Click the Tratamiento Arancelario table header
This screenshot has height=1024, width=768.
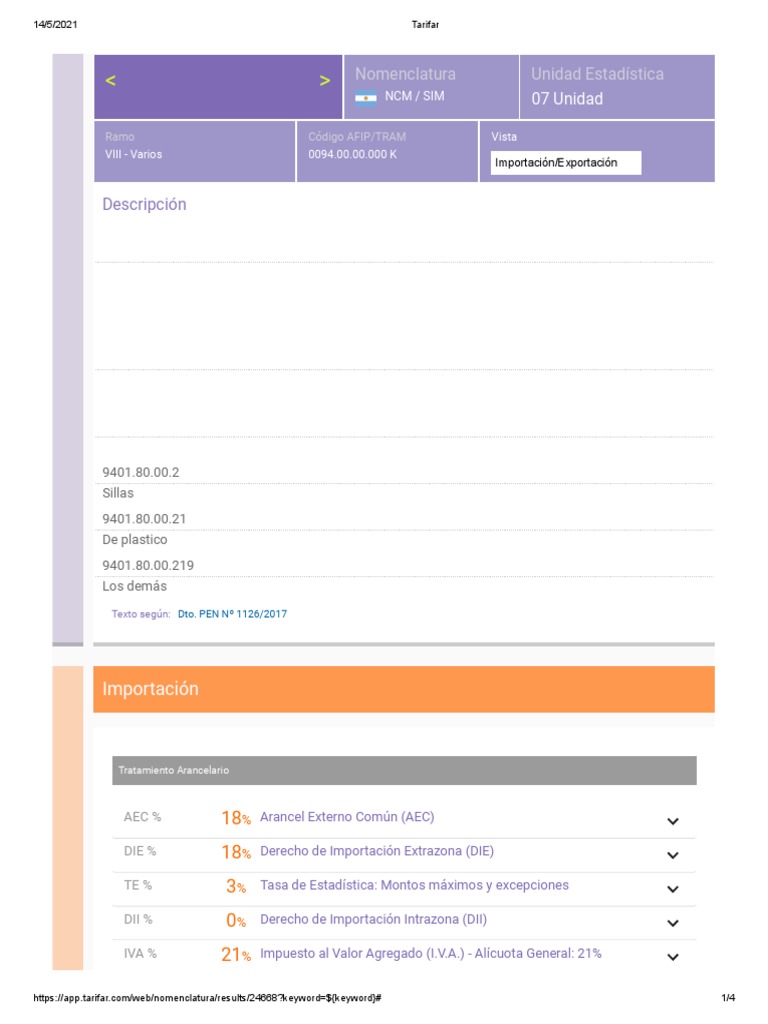404,770
